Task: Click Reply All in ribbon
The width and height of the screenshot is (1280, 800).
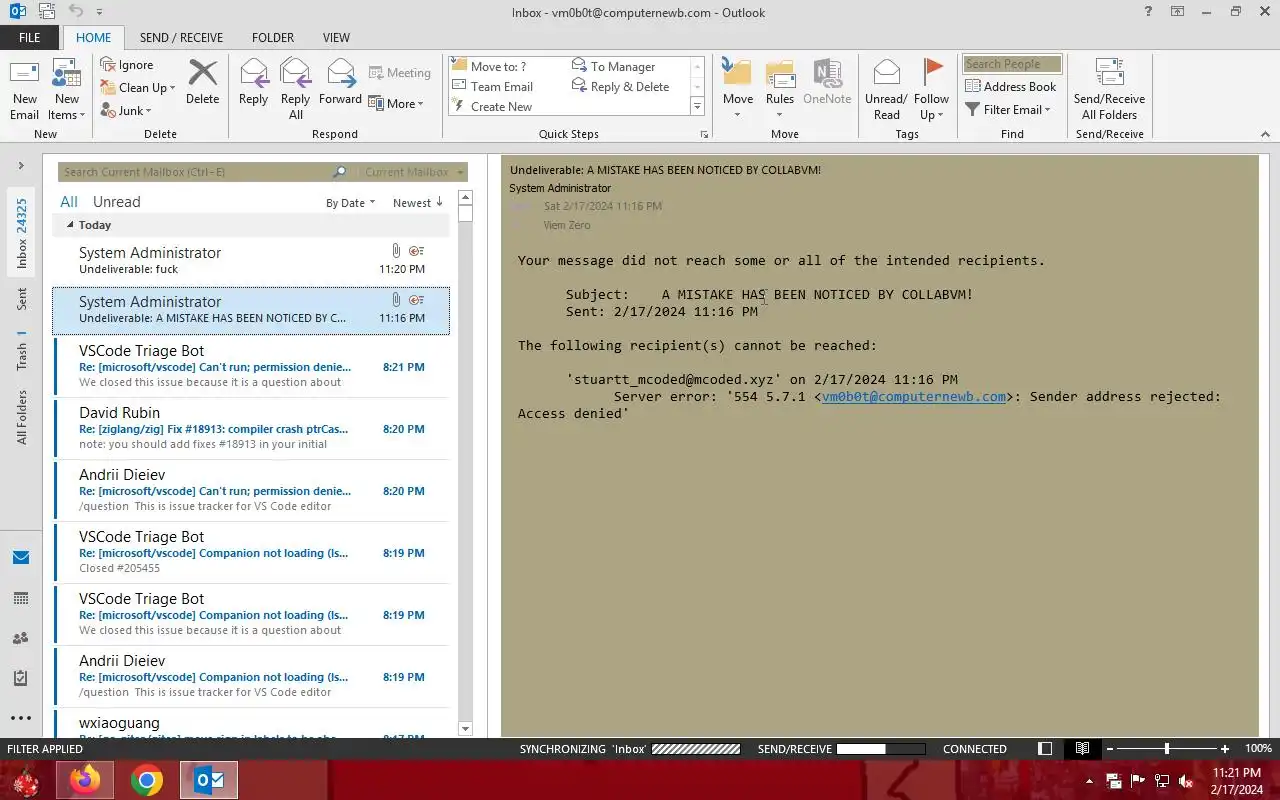Action: click(x=295, y=90)
